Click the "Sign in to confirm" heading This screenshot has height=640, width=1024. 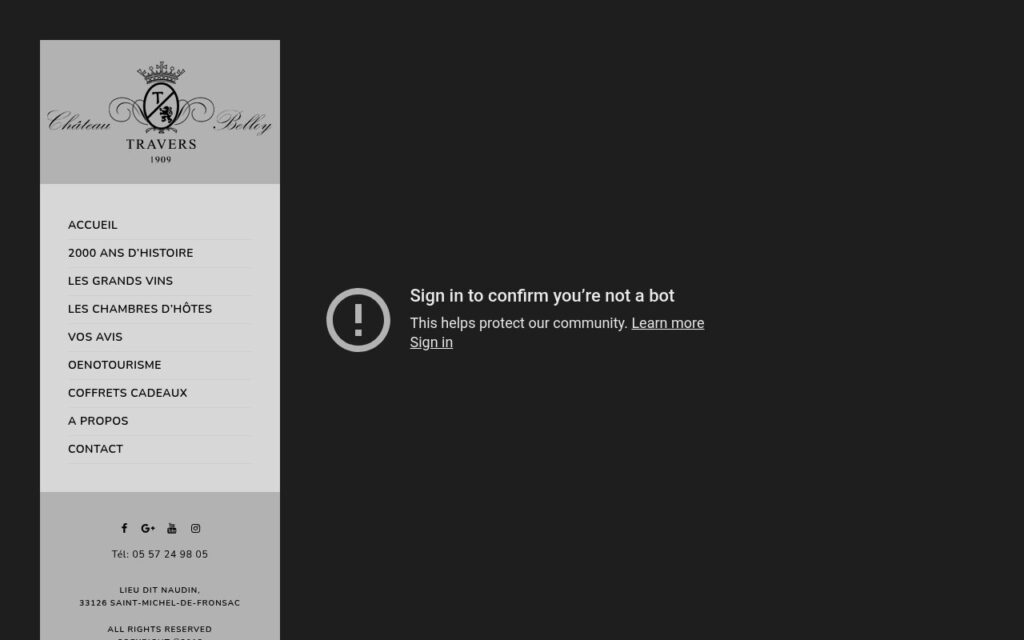click(x=542, y=296)
